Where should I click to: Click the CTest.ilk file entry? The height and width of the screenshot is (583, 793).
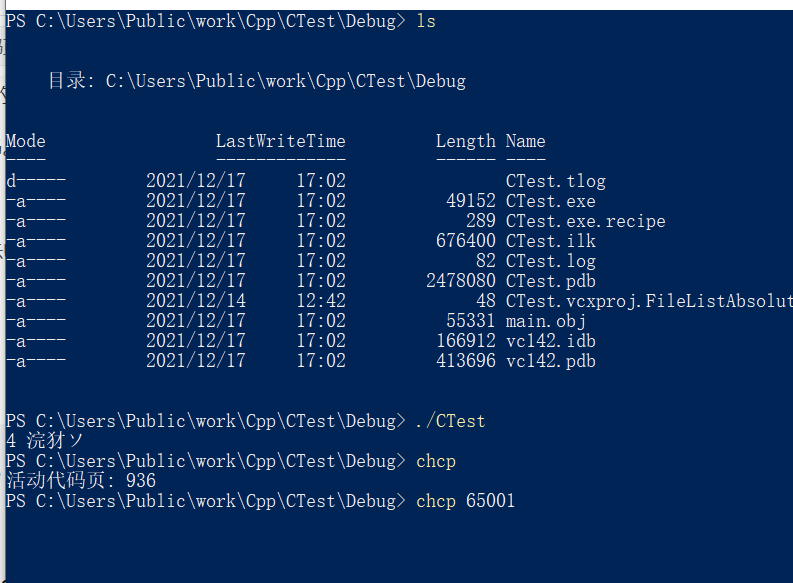[x=550, y=241]
